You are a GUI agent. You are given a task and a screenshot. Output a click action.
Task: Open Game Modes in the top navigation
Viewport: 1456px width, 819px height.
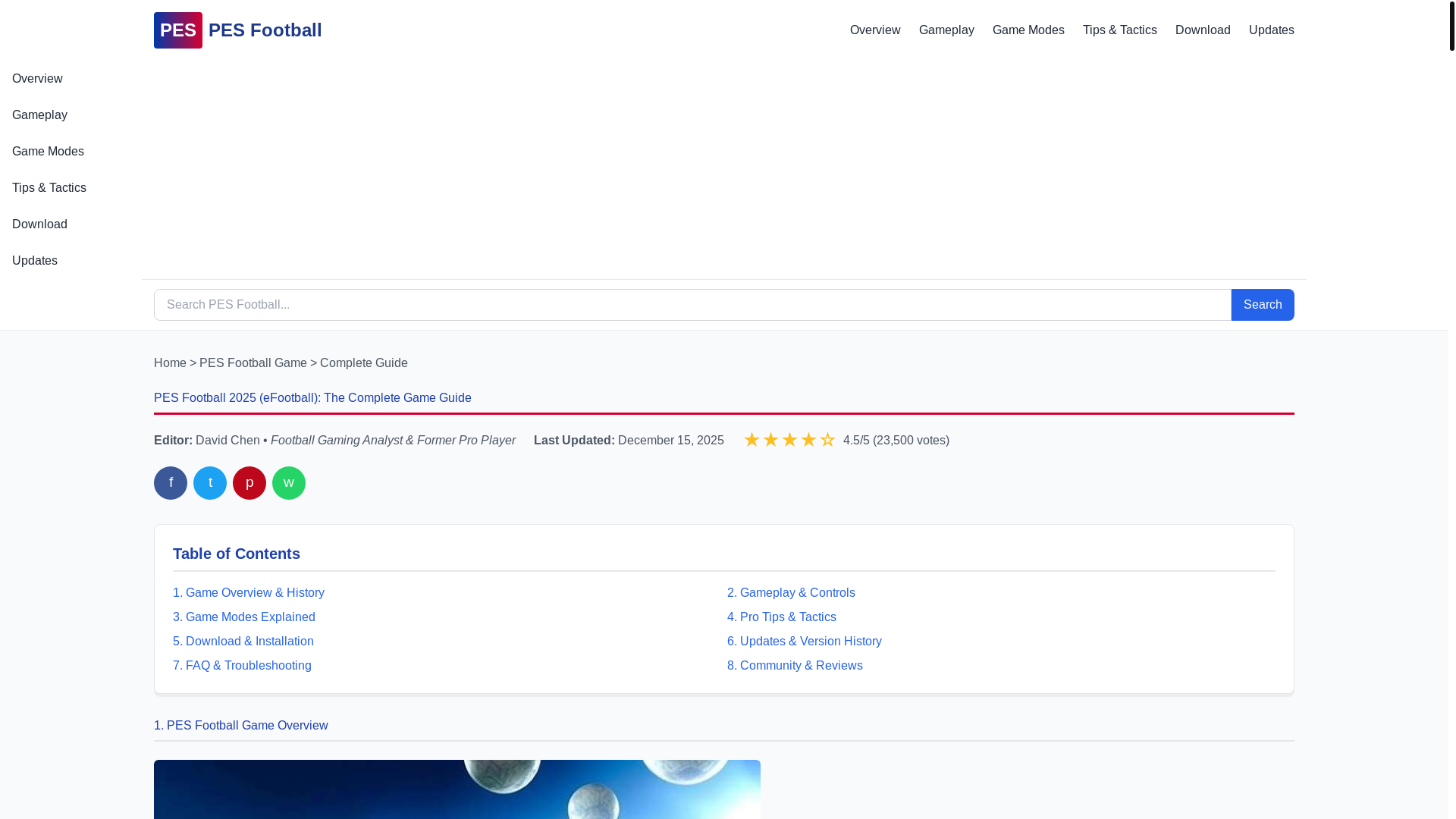click(x=1028, y=30)
